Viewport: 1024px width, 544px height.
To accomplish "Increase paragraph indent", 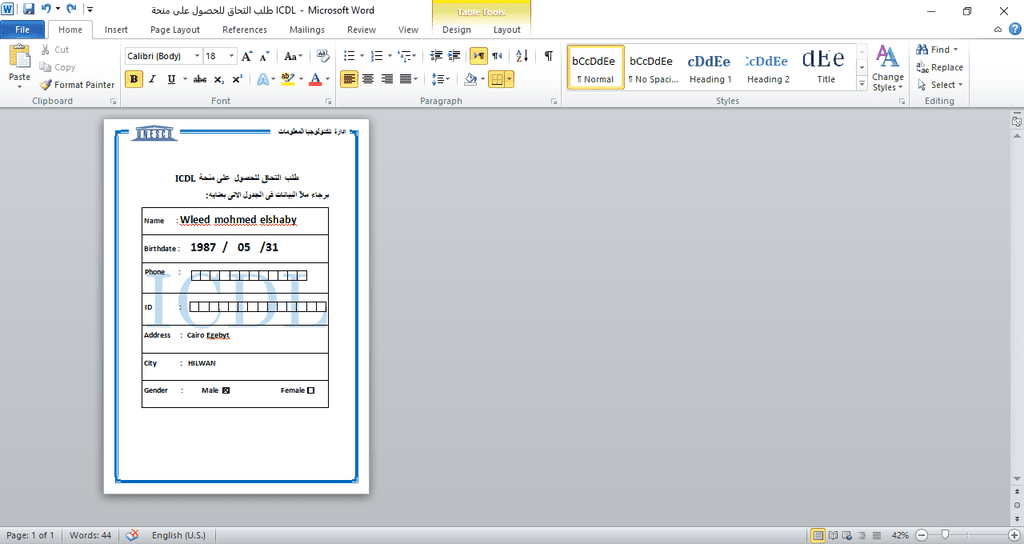I will tap(455, 56).
